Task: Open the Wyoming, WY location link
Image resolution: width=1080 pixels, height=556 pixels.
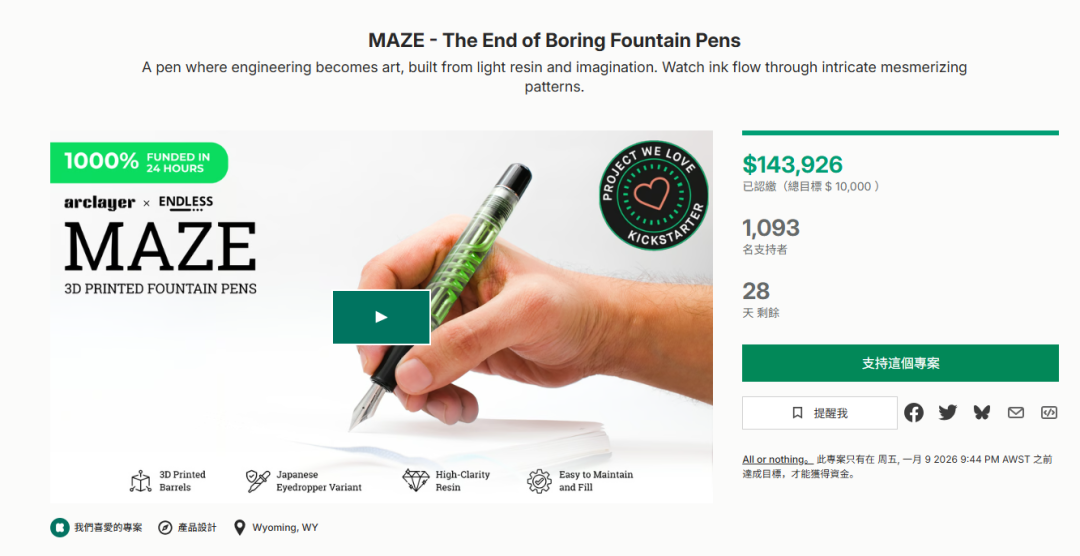Action: [x=285, y=527]
